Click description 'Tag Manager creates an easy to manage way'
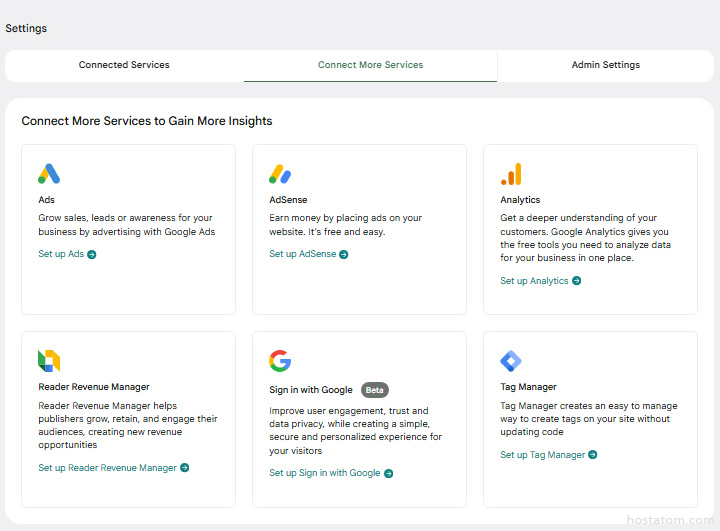This screenshot has width=720, height=531. (x=589, y=419)
